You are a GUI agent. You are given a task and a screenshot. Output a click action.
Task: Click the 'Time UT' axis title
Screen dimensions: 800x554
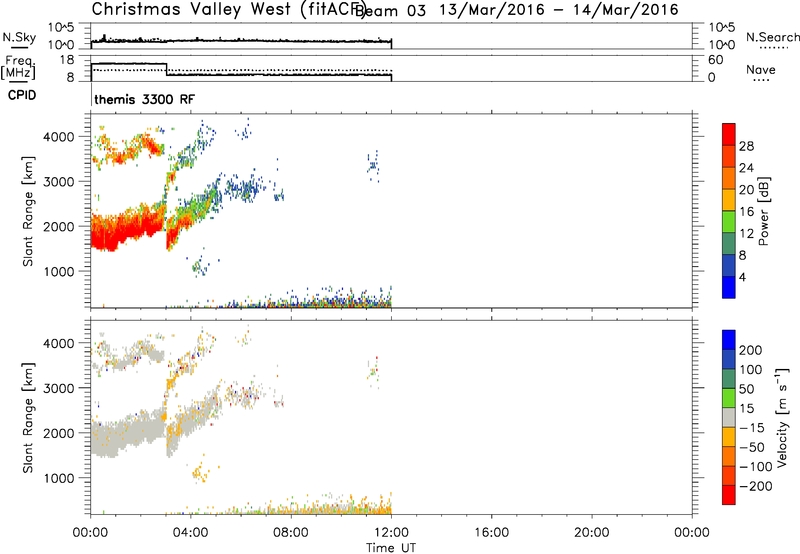(391, 547)
